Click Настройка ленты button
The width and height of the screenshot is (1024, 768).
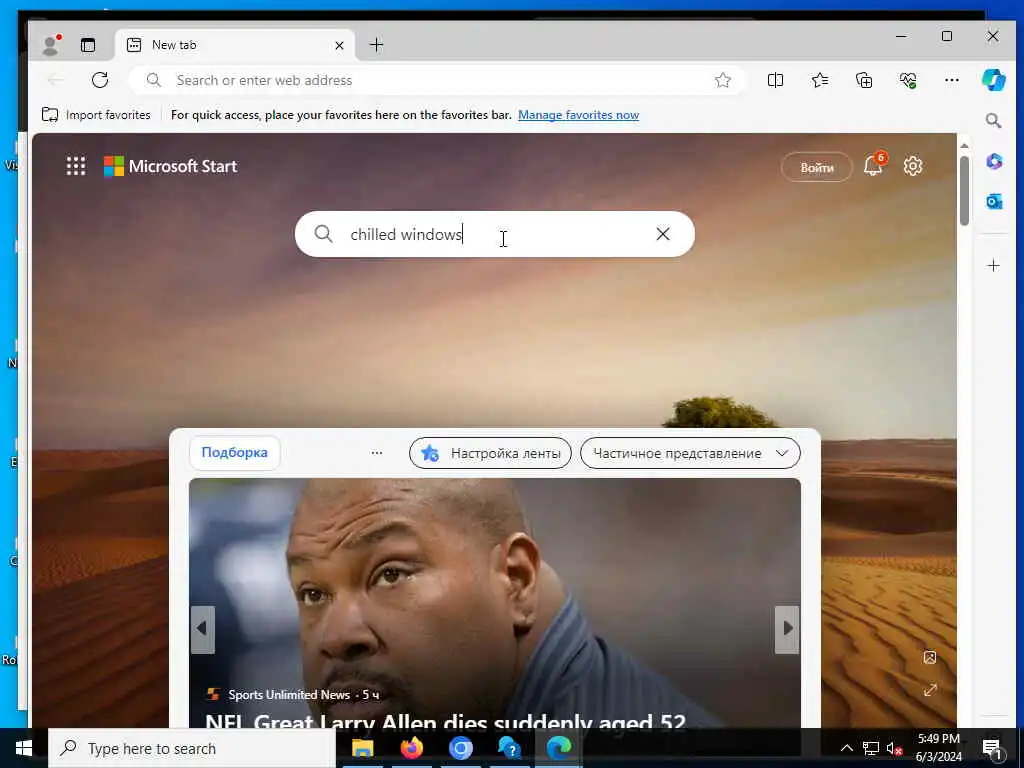pos(490,453)
